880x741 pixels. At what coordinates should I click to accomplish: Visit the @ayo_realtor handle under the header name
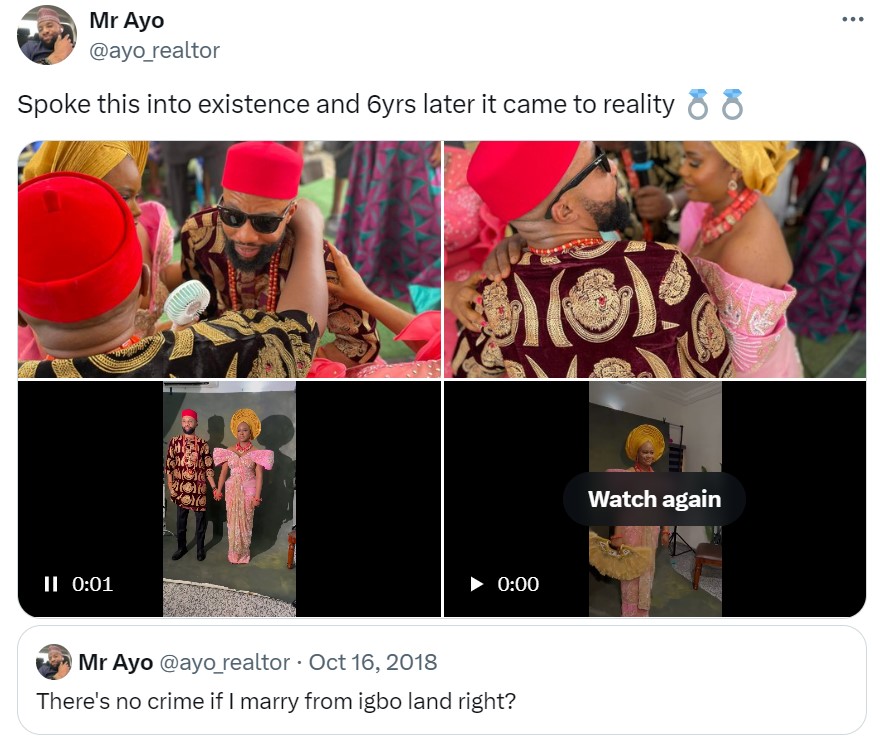[154, 50]
